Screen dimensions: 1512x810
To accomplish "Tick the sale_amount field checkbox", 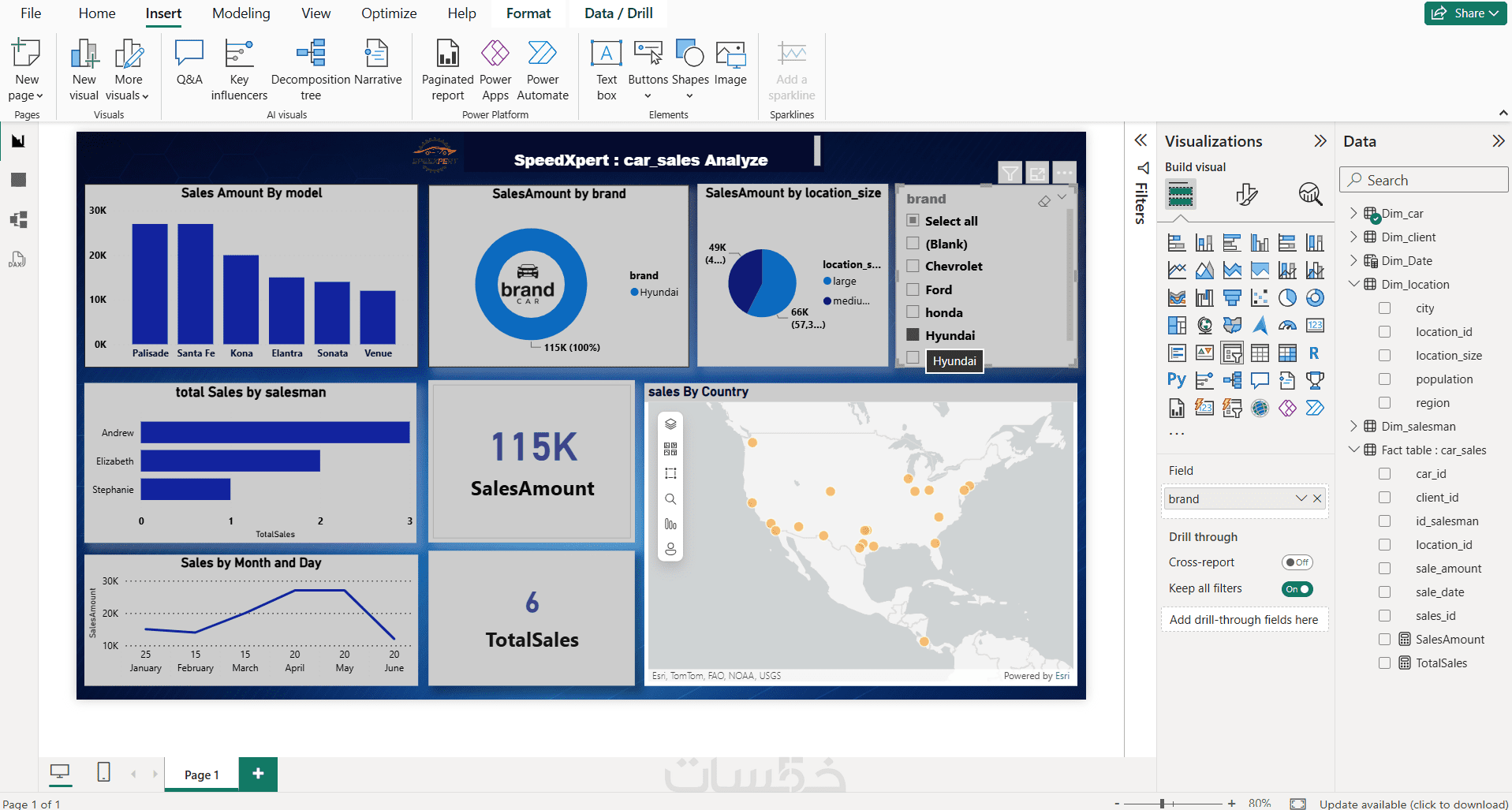I will tap(1384, 569).
